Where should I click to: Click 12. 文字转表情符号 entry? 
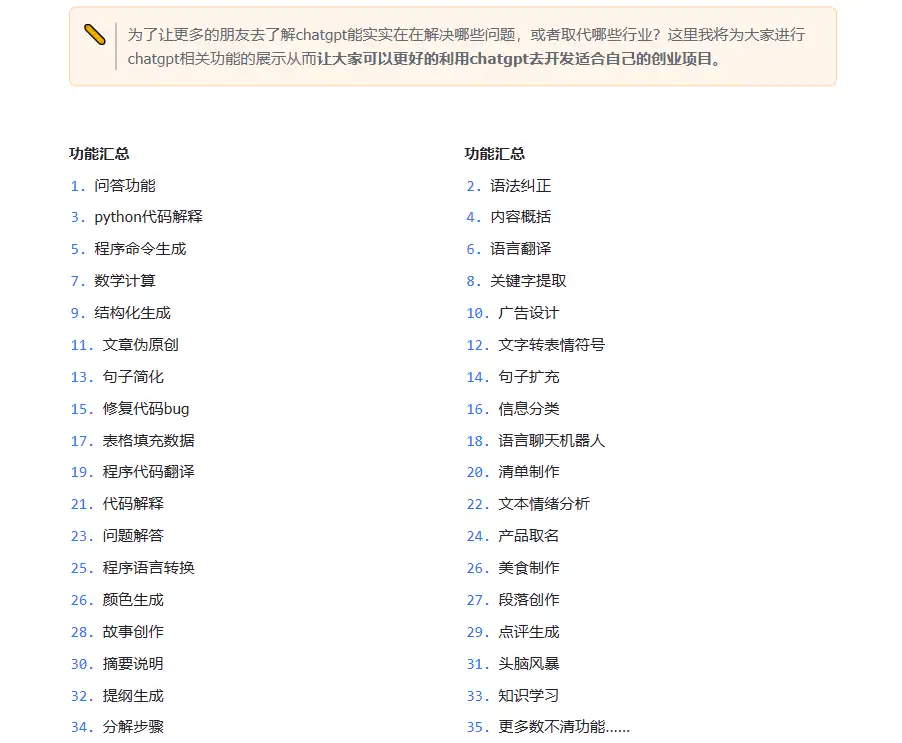[x=536, y=345]
